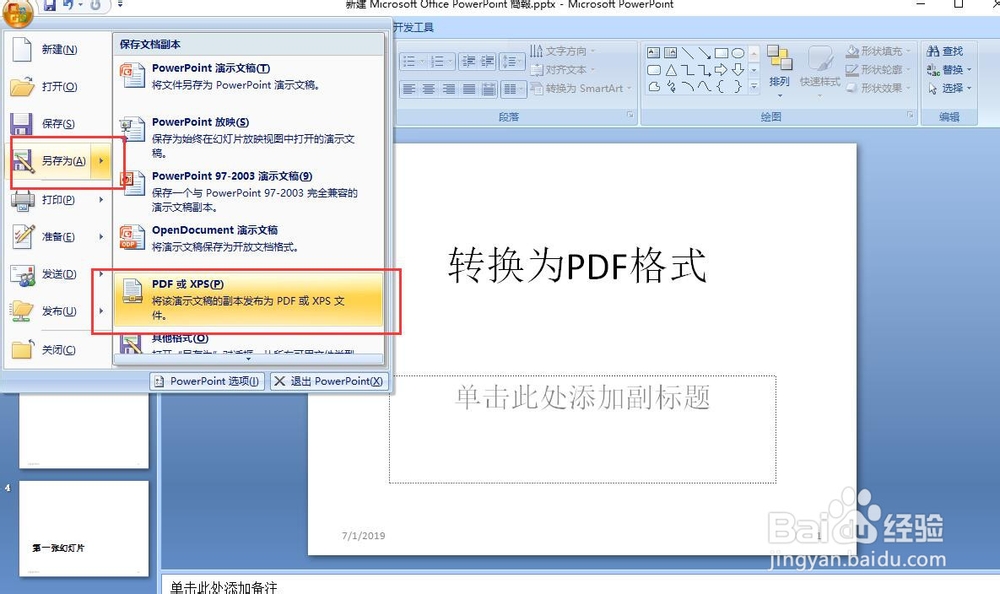Open 形状效果 shape effects menu

[879, 87]
